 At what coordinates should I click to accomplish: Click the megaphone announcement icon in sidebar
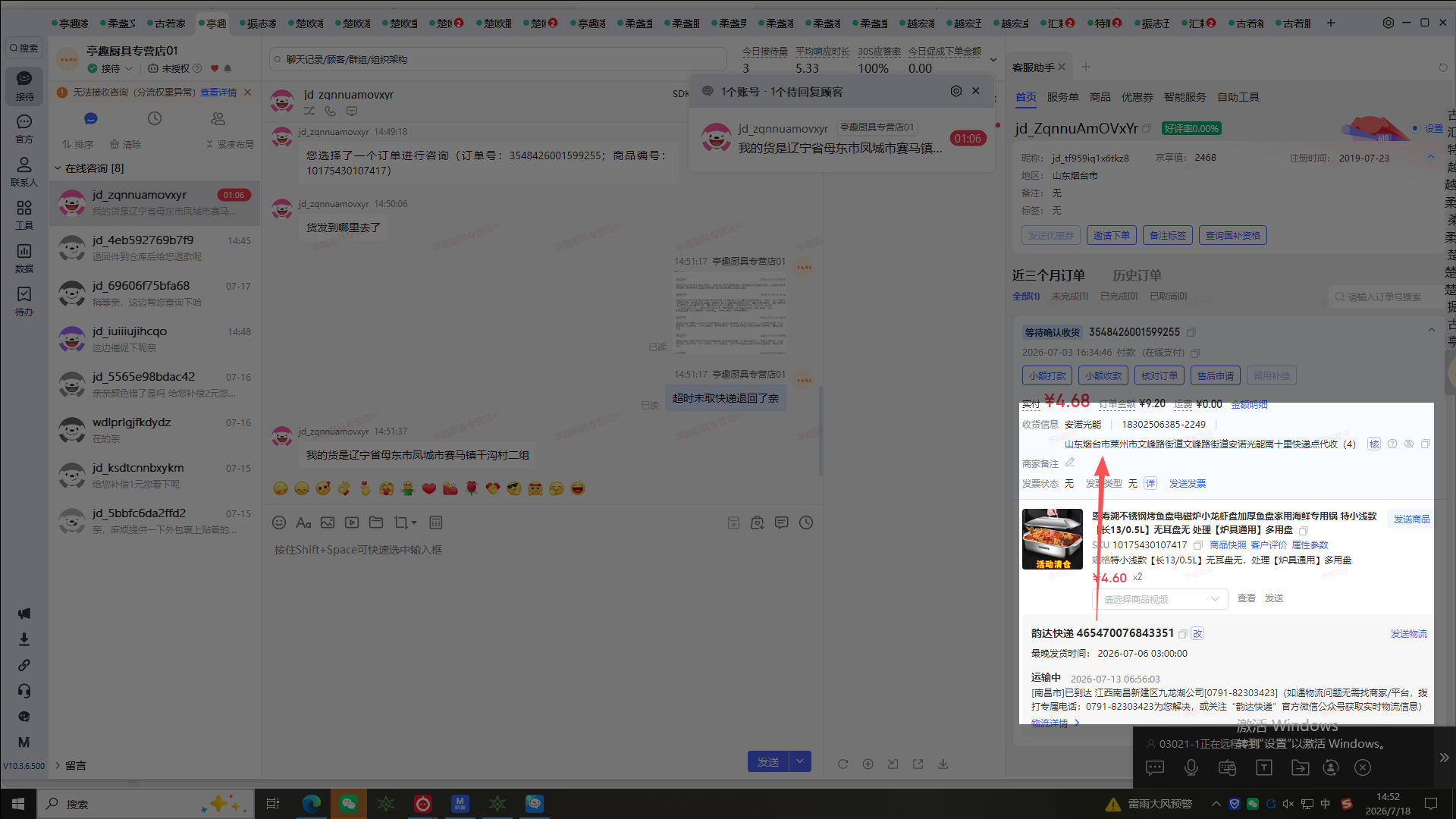24,613
